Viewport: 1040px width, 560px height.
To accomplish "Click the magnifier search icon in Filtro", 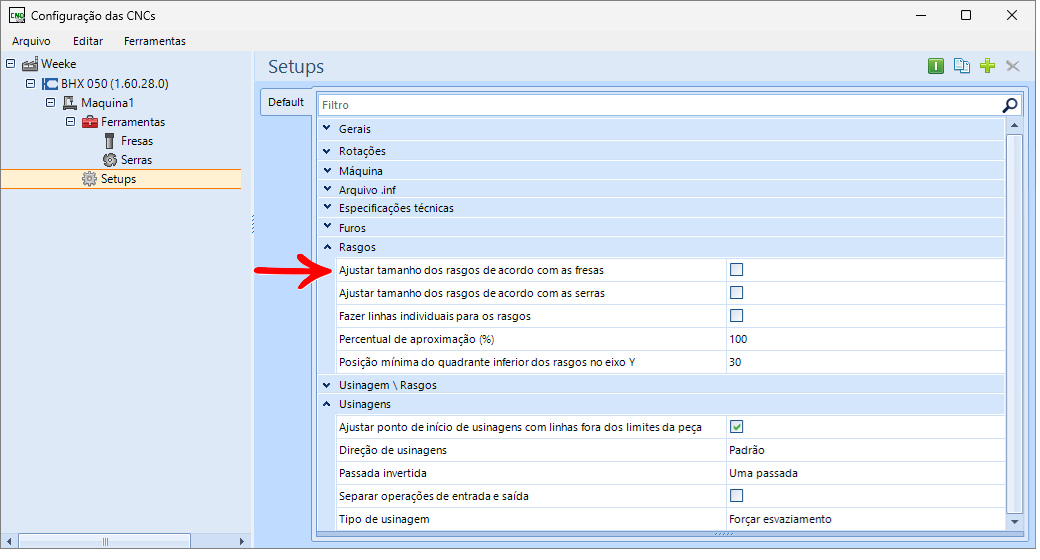I will click(x=1009, y=105).
